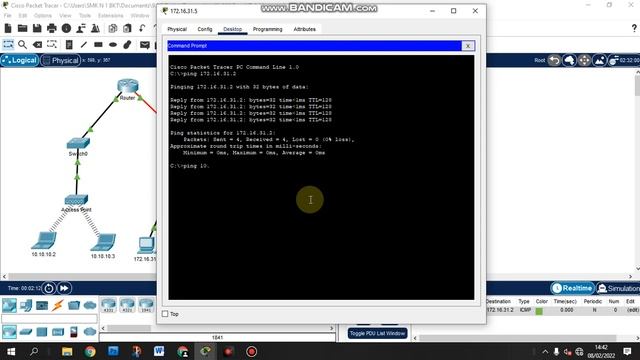640x360 pixels.
Task: Choose the Connections lightning bolt category
Action: (x=58, y=305)
